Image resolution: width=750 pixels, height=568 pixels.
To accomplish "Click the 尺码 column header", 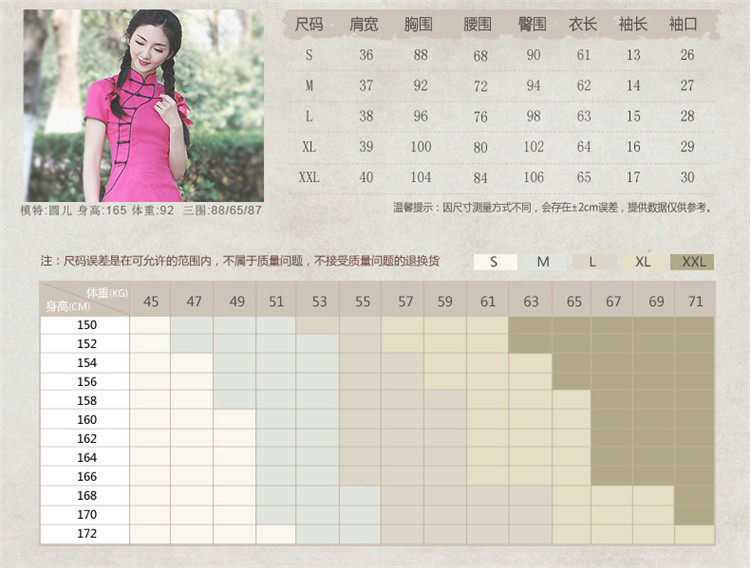I will coord(309,24).
